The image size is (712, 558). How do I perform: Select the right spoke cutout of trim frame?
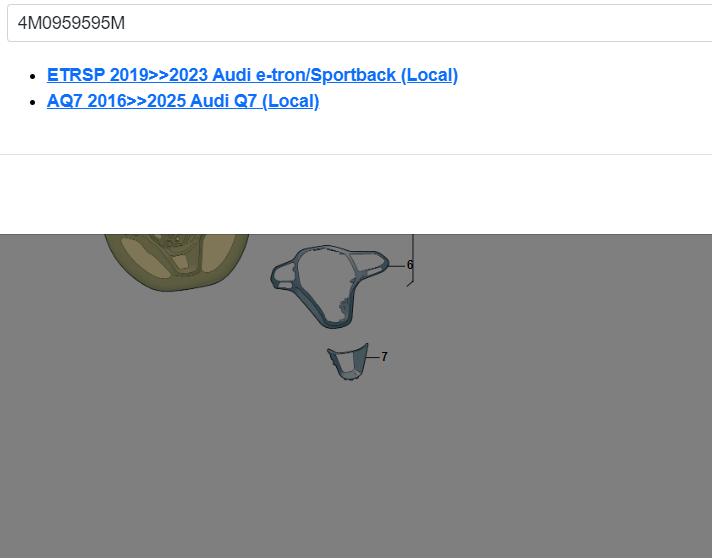click(x=366, y=261)
